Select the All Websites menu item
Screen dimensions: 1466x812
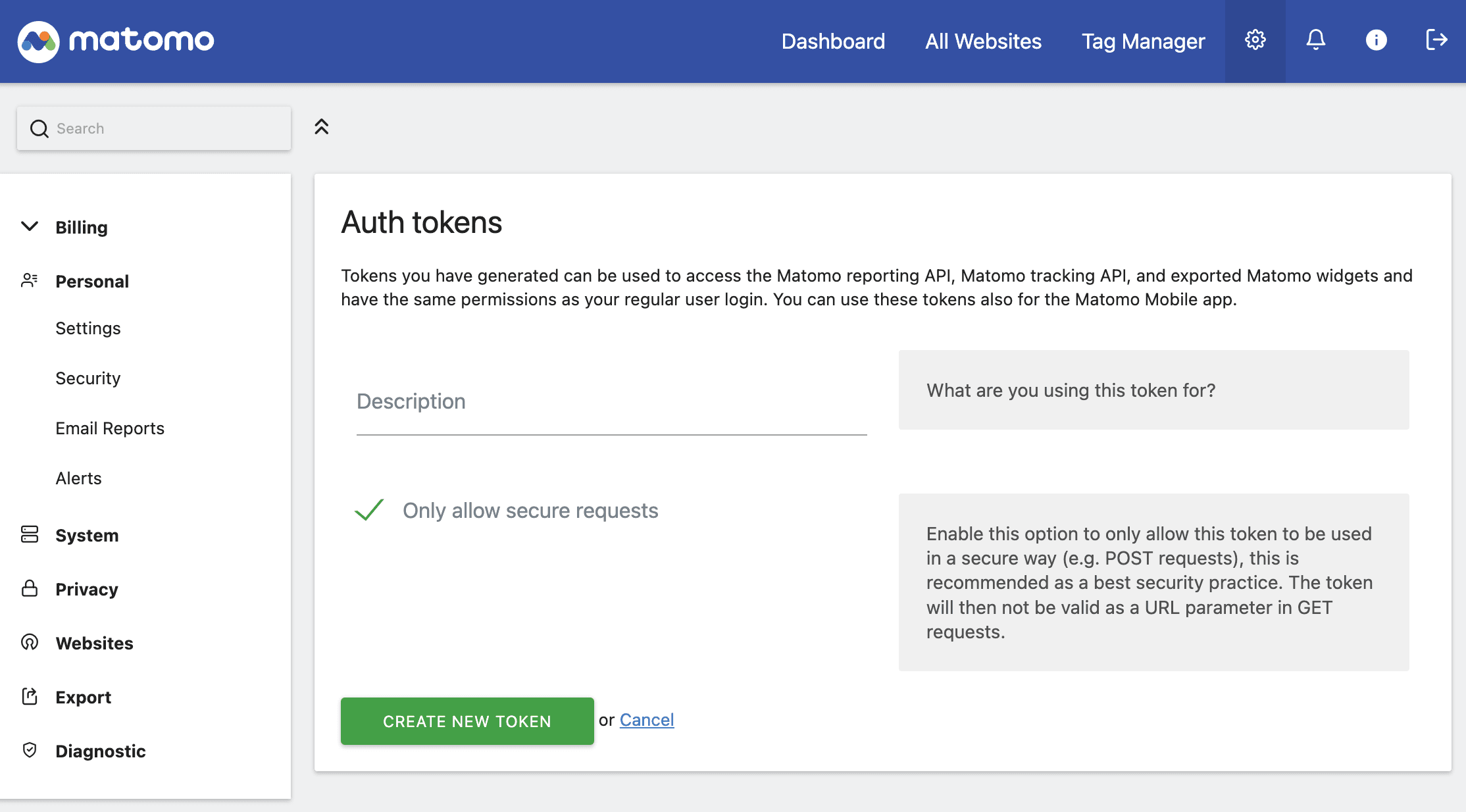coord(983,42)
